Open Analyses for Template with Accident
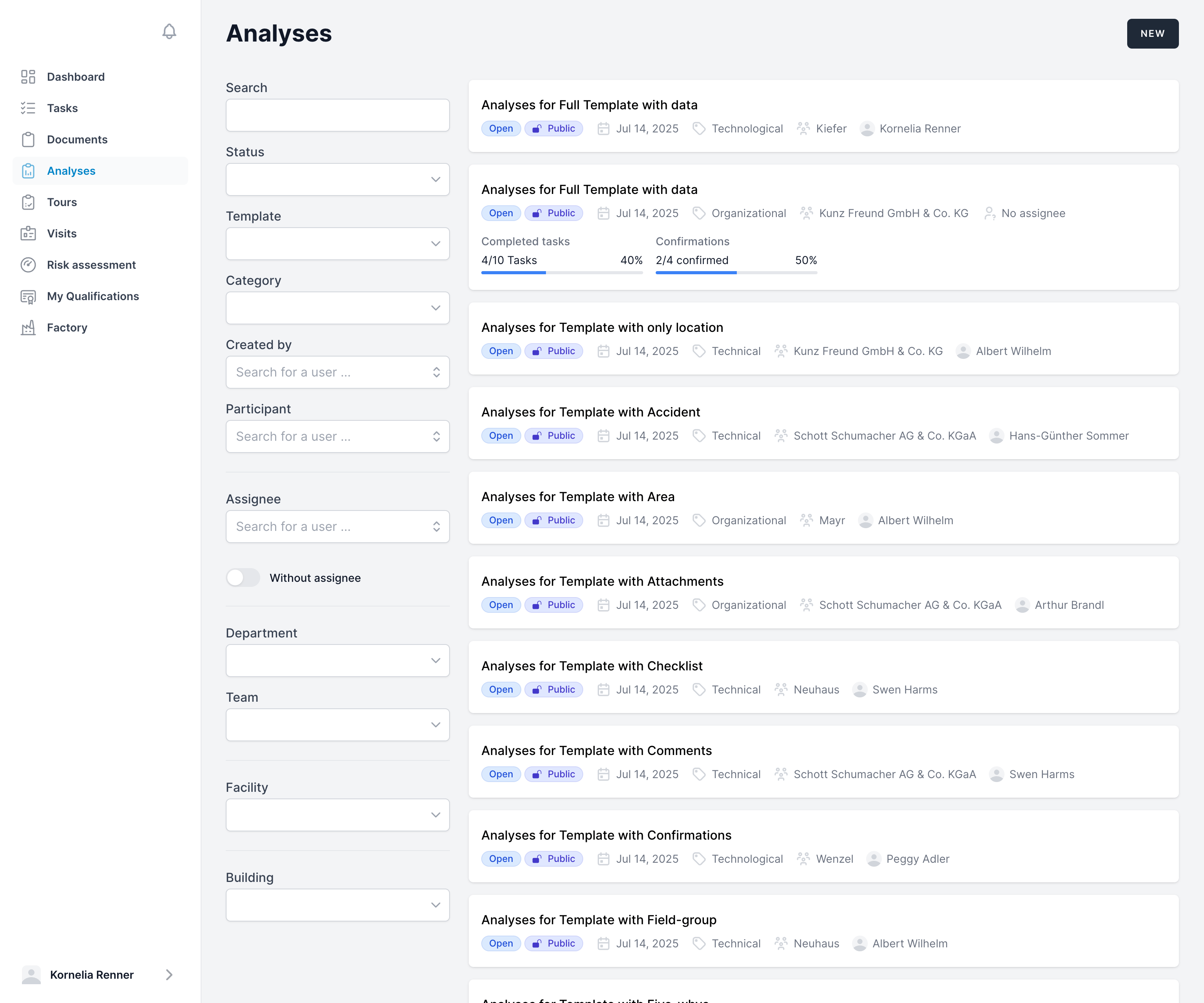Screen dimensions: 1204x1003 coord(591,412)
